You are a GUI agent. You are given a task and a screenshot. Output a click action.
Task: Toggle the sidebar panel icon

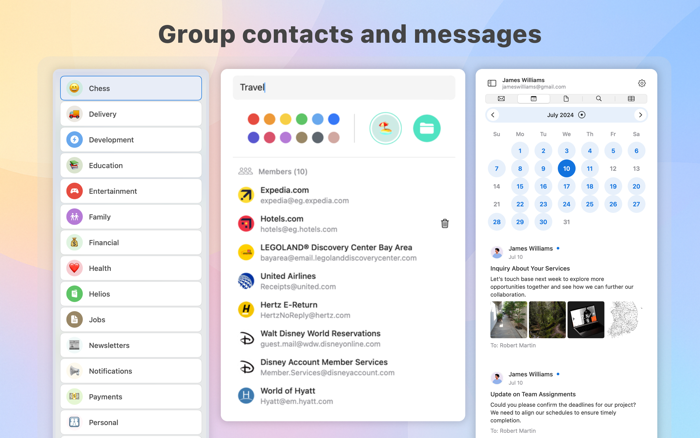492,83
